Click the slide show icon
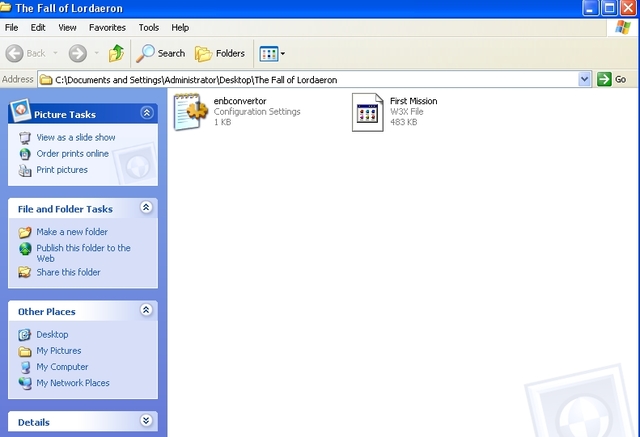Viewport: 640px width, 437px height. (x=25, y=138)
